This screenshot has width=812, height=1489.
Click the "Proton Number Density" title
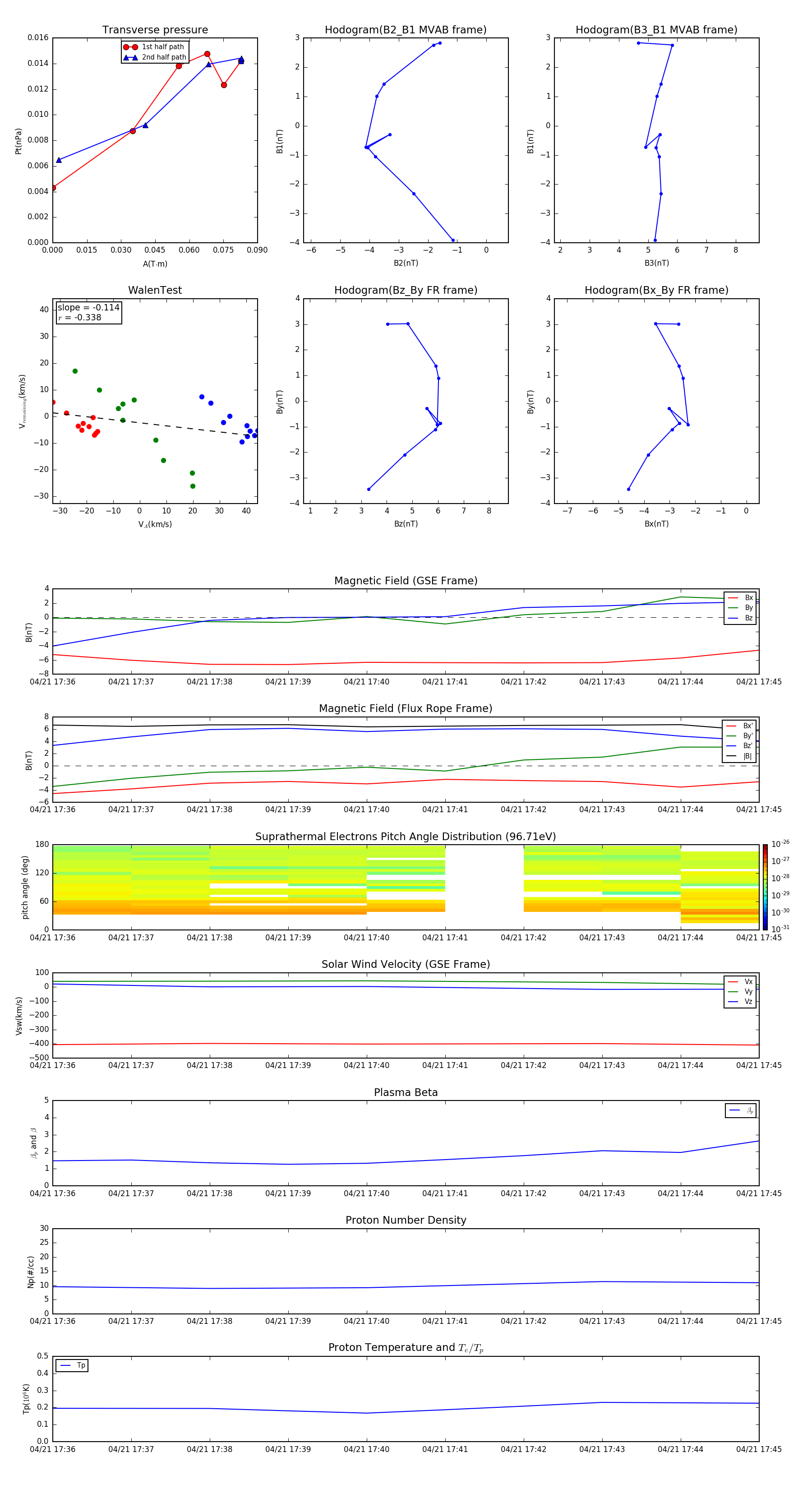point(406,1220)
